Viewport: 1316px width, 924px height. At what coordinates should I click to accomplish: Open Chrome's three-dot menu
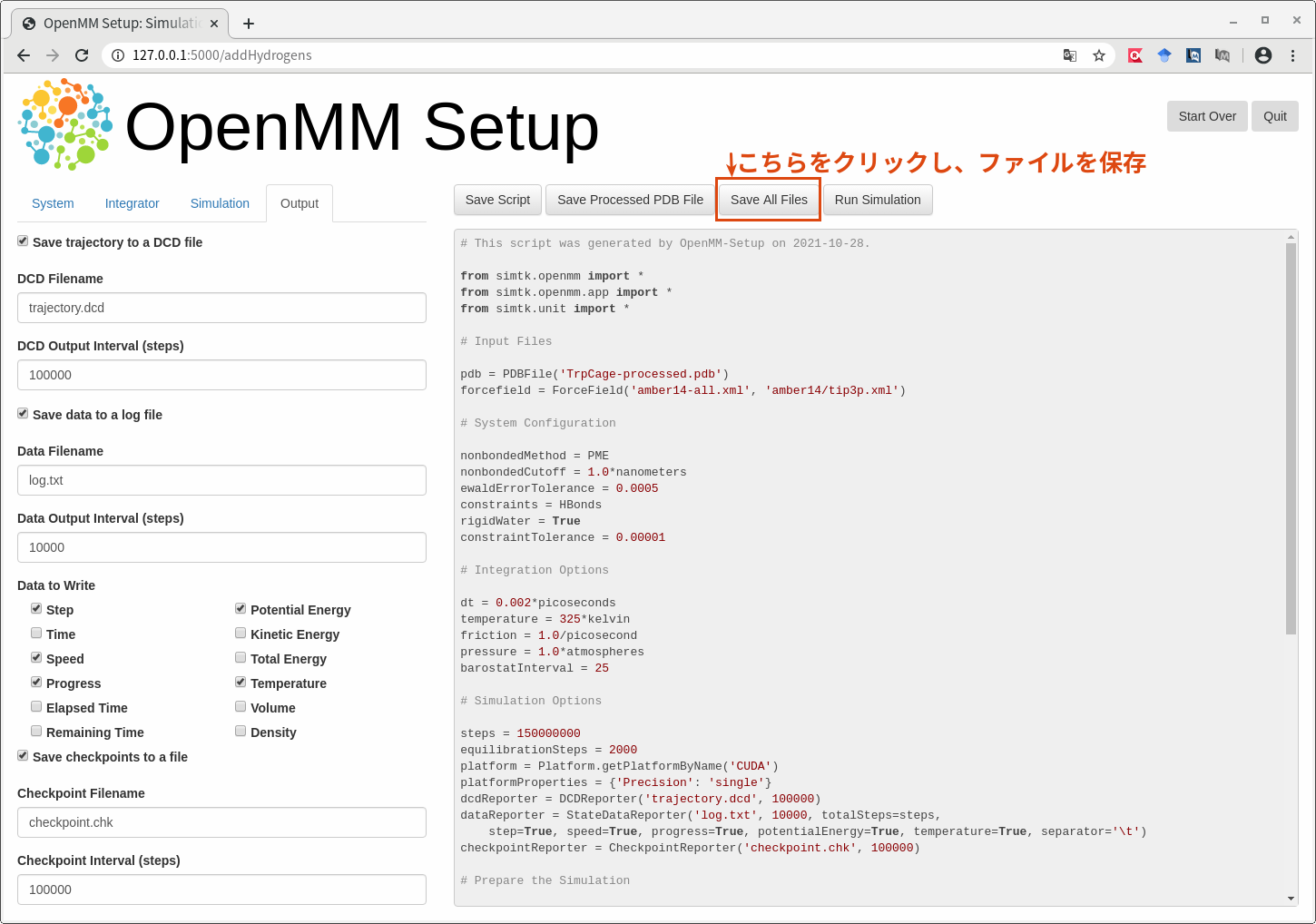[1292, 55]
